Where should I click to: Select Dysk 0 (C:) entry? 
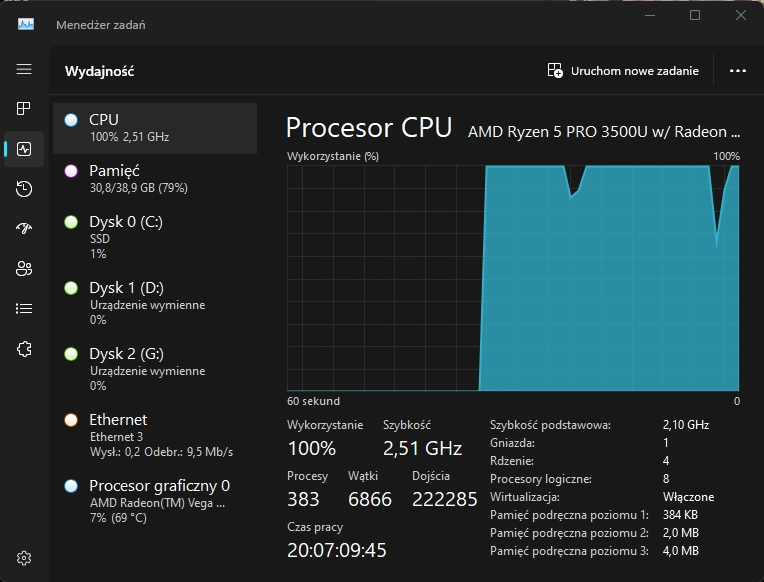[155, 237]
